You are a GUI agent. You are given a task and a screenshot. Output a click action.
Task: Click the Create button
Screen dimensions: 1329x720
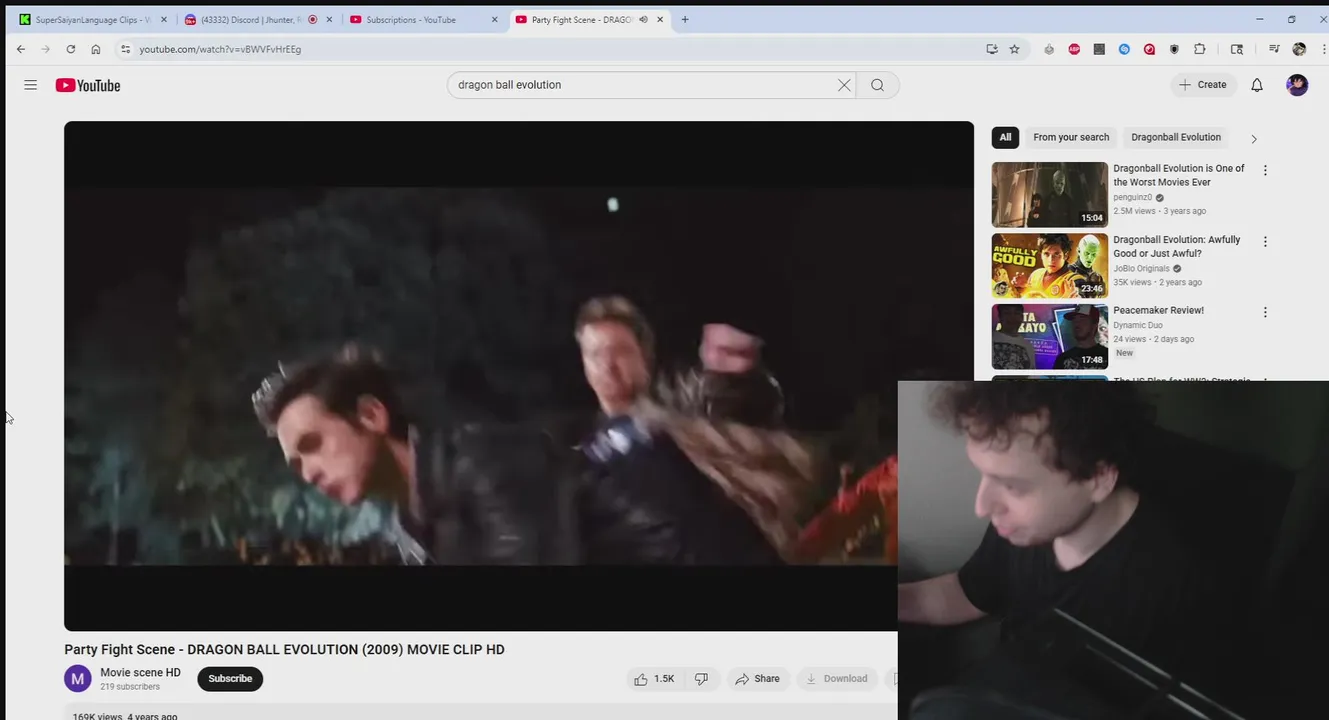1203,85
